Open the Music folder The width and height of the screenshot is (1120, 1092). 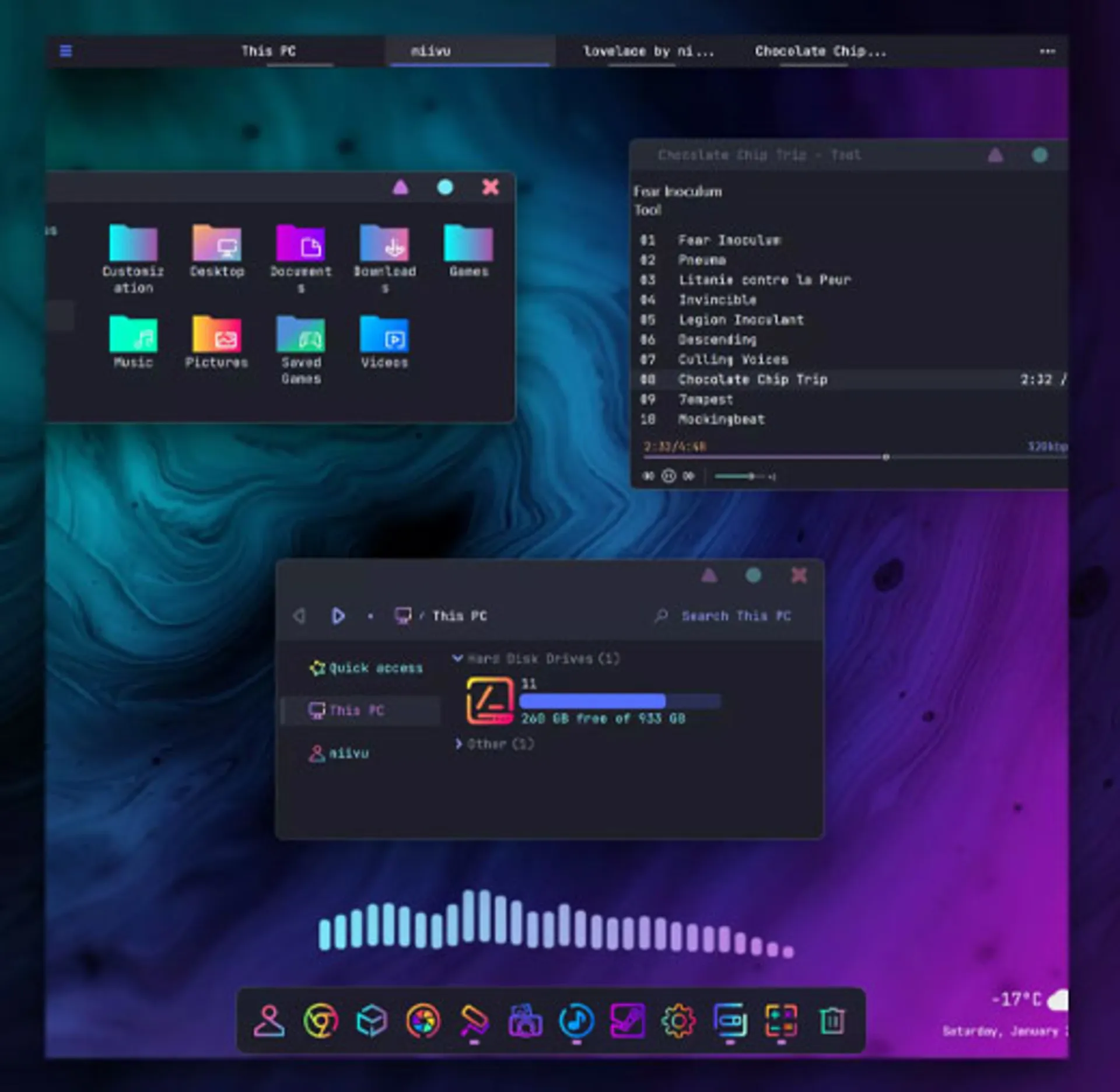(x=133, y=342)
